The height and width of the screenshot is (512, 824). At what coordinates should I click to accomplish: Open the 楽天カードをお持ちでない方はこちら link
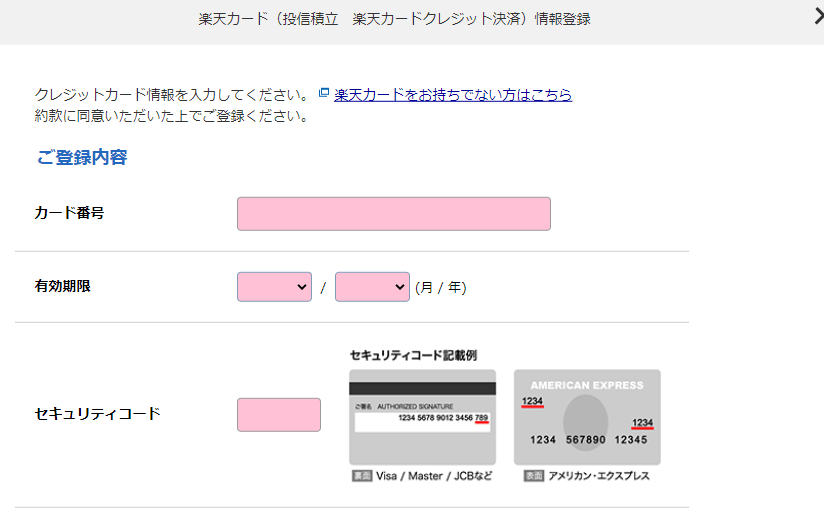click(x=453, y=95)
